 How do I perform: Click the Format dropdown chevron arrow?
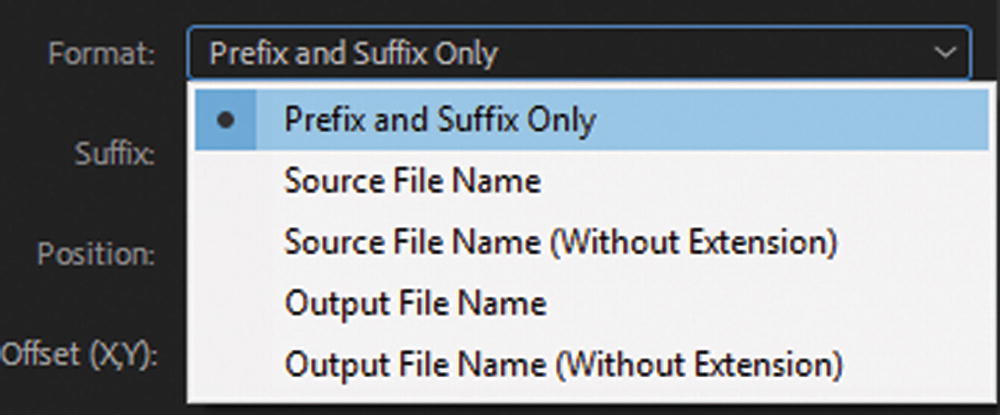[945, 53]
